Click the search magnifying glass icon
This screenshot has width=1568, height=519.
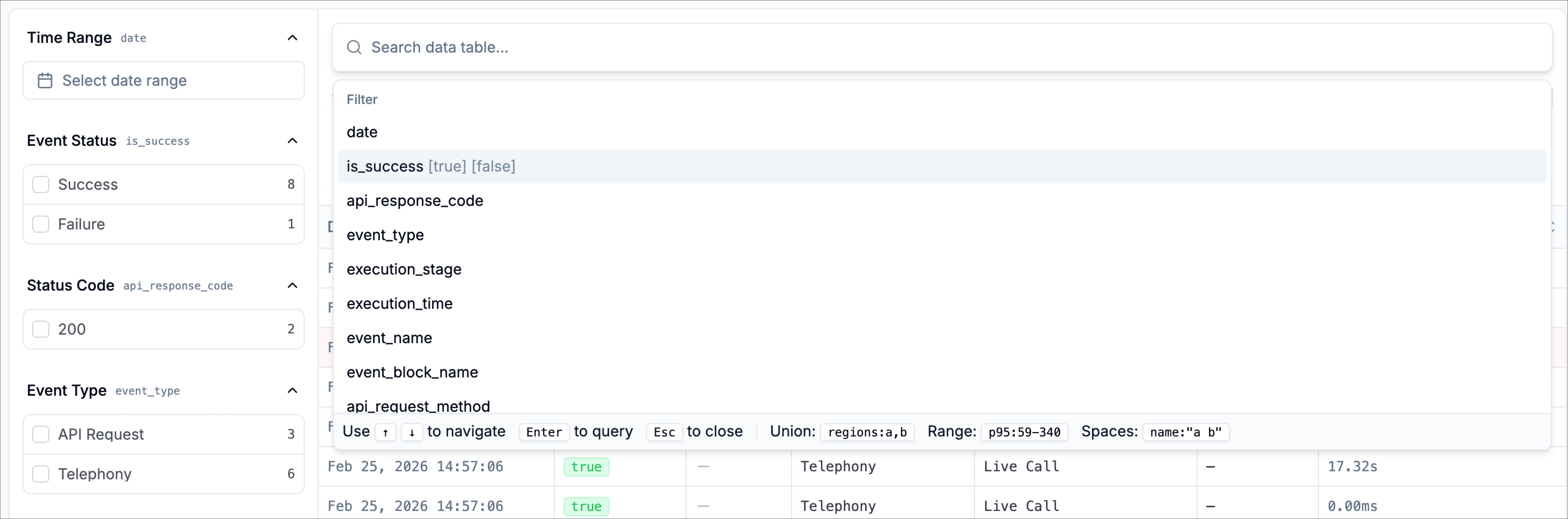[x=354, y=47]
